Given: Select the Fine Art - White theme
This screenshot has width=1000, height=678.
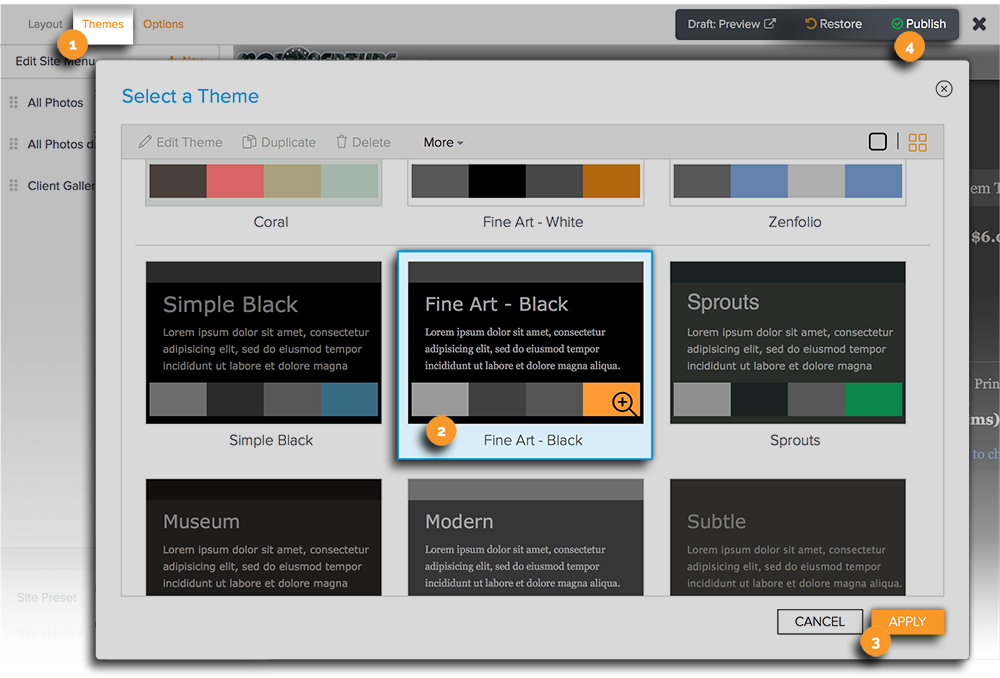Looking at the screenshot, I should (526, 194).
